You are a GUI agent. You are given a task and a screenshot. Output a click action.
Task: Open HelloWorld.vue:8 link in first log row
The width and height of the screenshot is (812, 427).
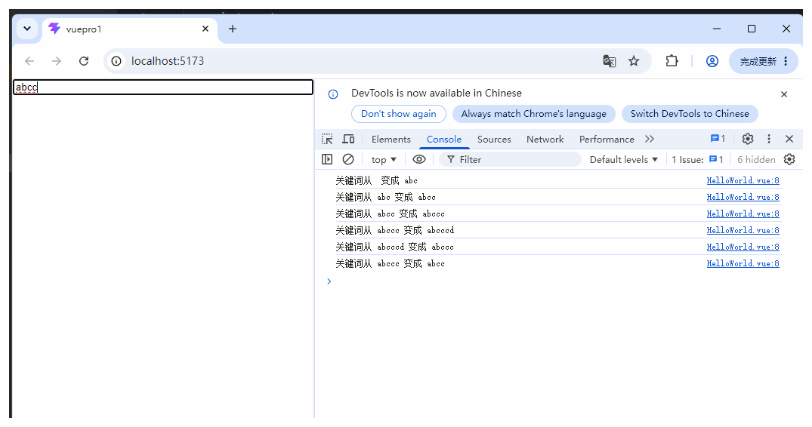click(743, 180)
